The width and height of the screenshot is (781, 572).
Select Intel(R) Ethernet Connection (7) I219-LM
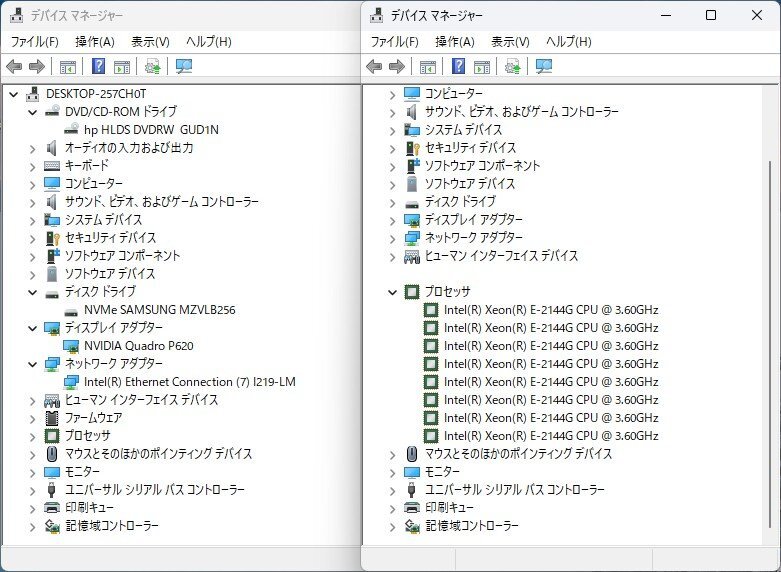(189, 382)
